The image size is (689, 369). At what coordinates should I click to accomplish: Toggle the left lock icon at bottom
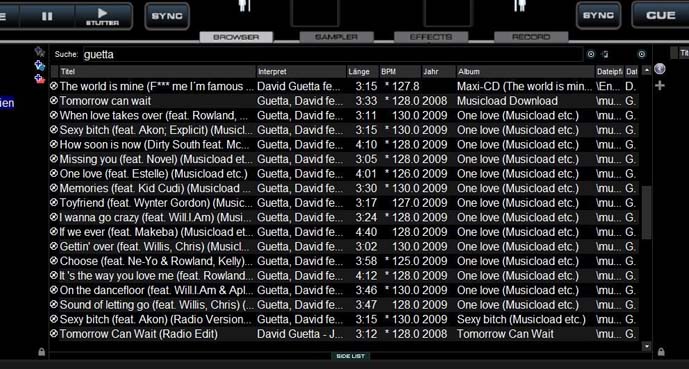(x=41, y=352)
